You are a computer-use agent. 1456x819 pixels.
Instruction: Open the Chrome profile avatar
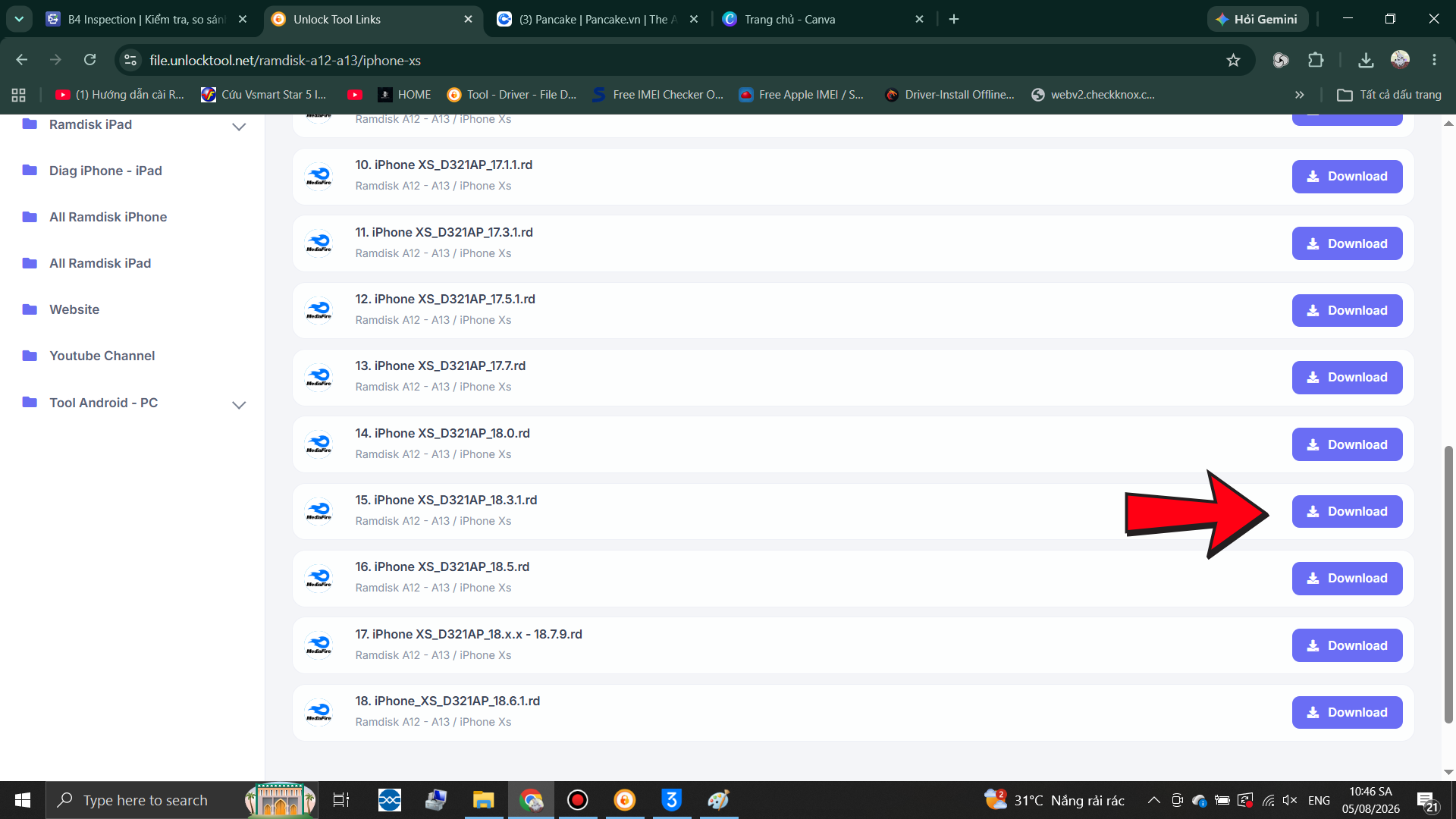pos(1400,60)
